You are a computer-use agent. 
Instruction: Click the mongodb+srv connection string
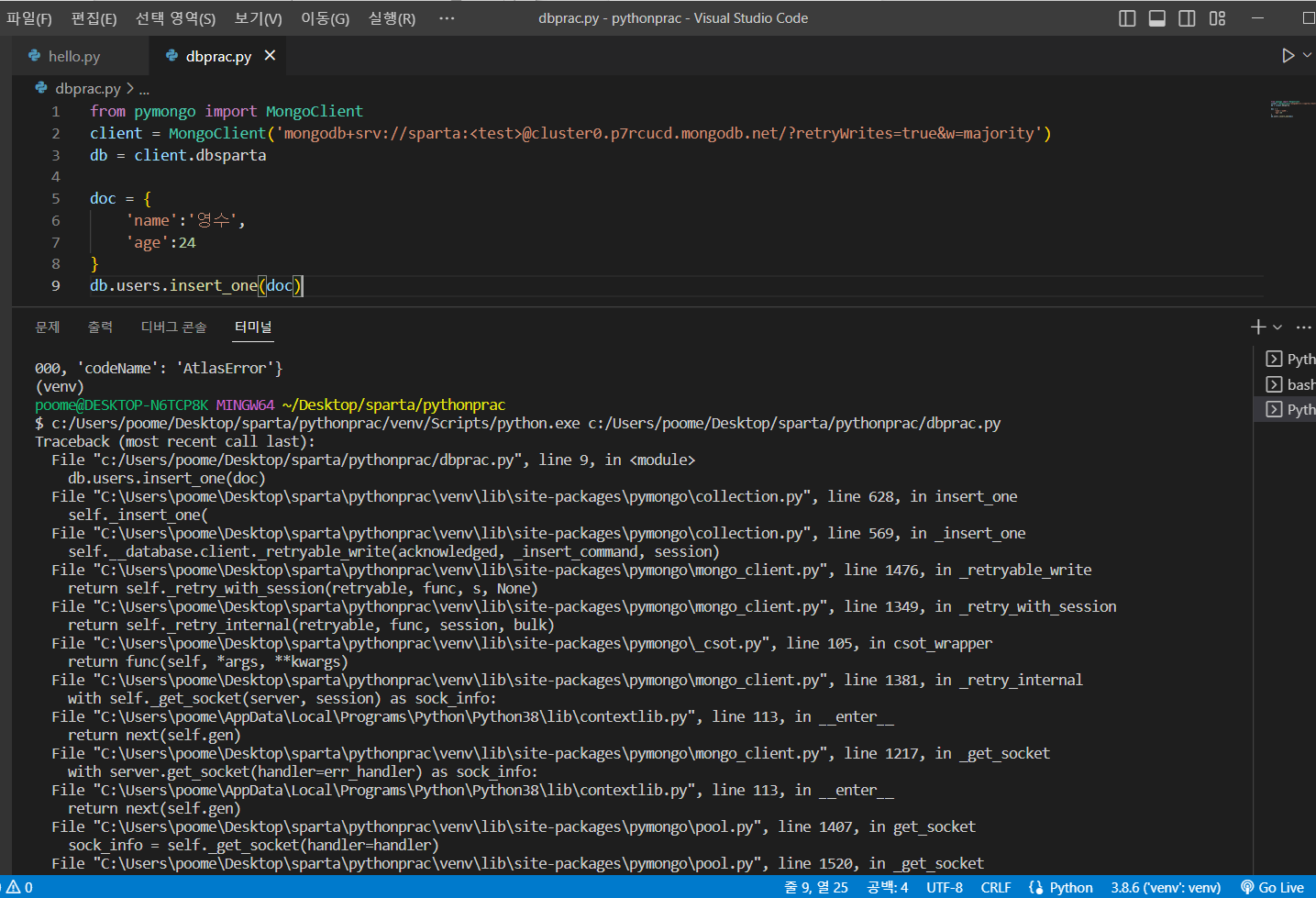[x=659, y=134]
